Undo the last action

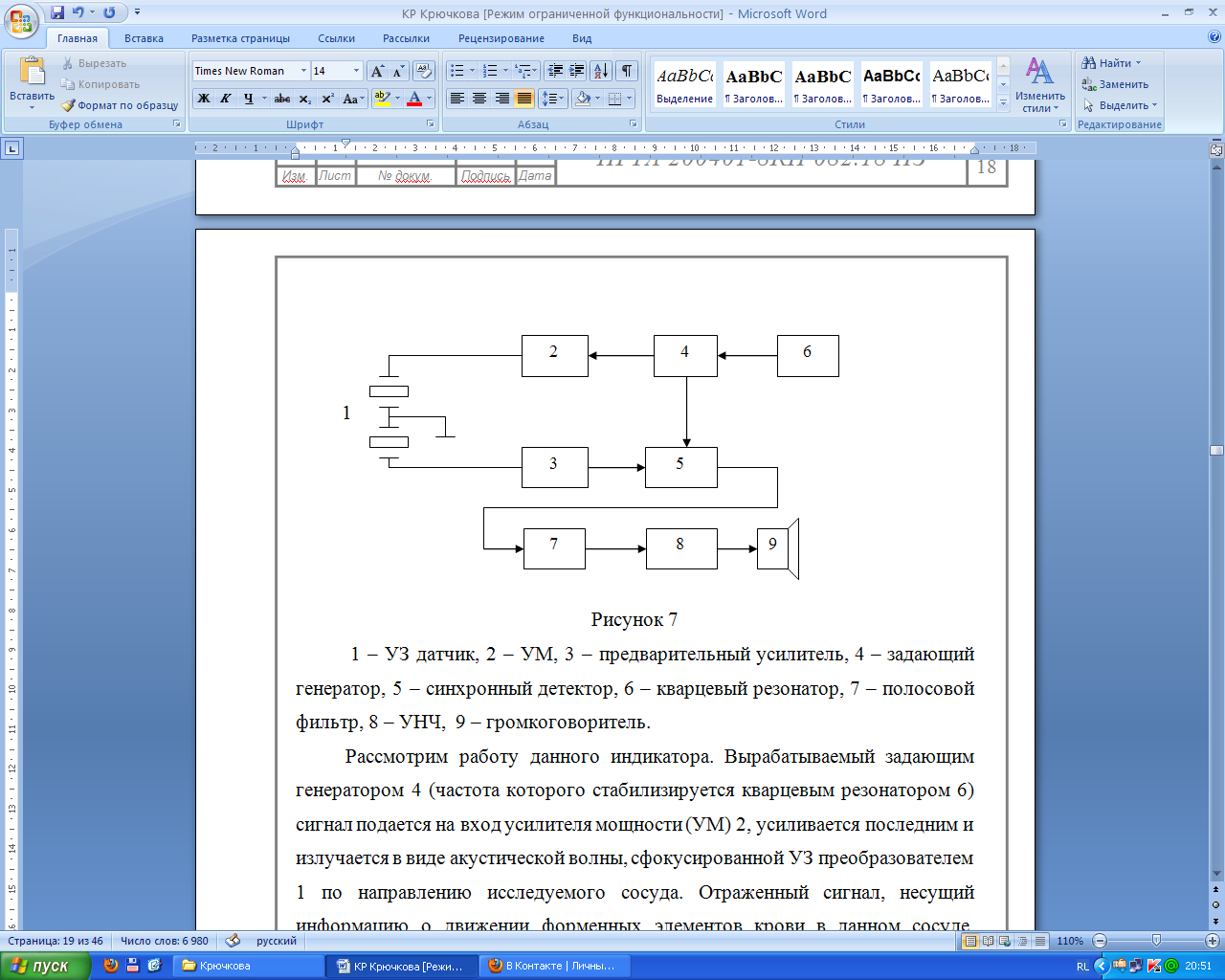click(78, 12)
